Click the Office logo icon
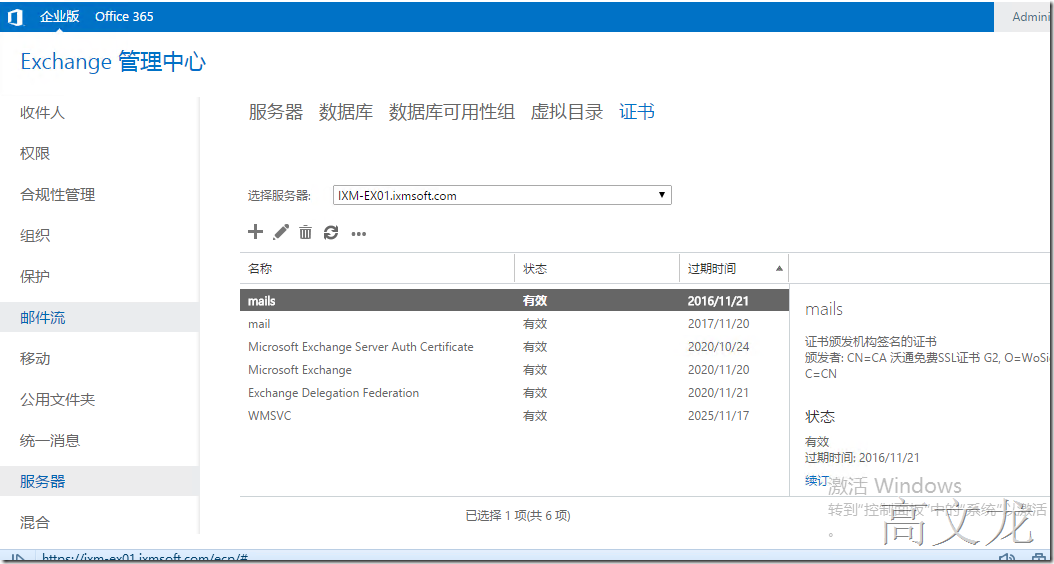Screen dimensions: 1054x564 click(x=15, y=17)
